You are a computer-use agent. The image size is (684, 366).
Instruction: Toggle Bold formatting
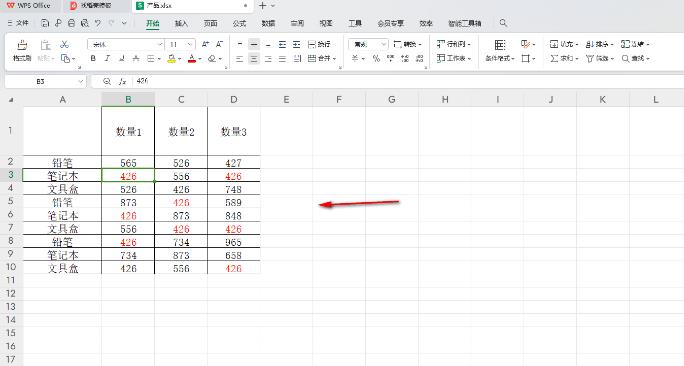coord(93,58)
